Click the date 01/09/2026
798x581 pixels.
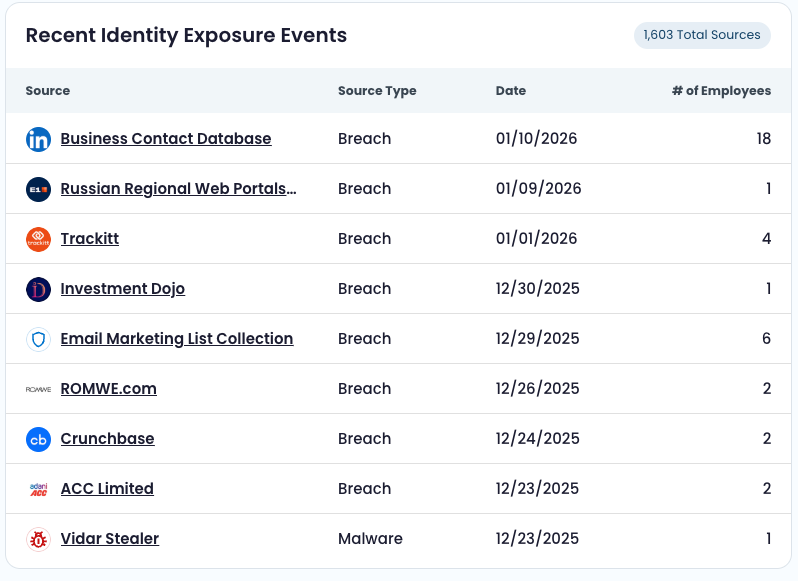[x=538, y=188]
